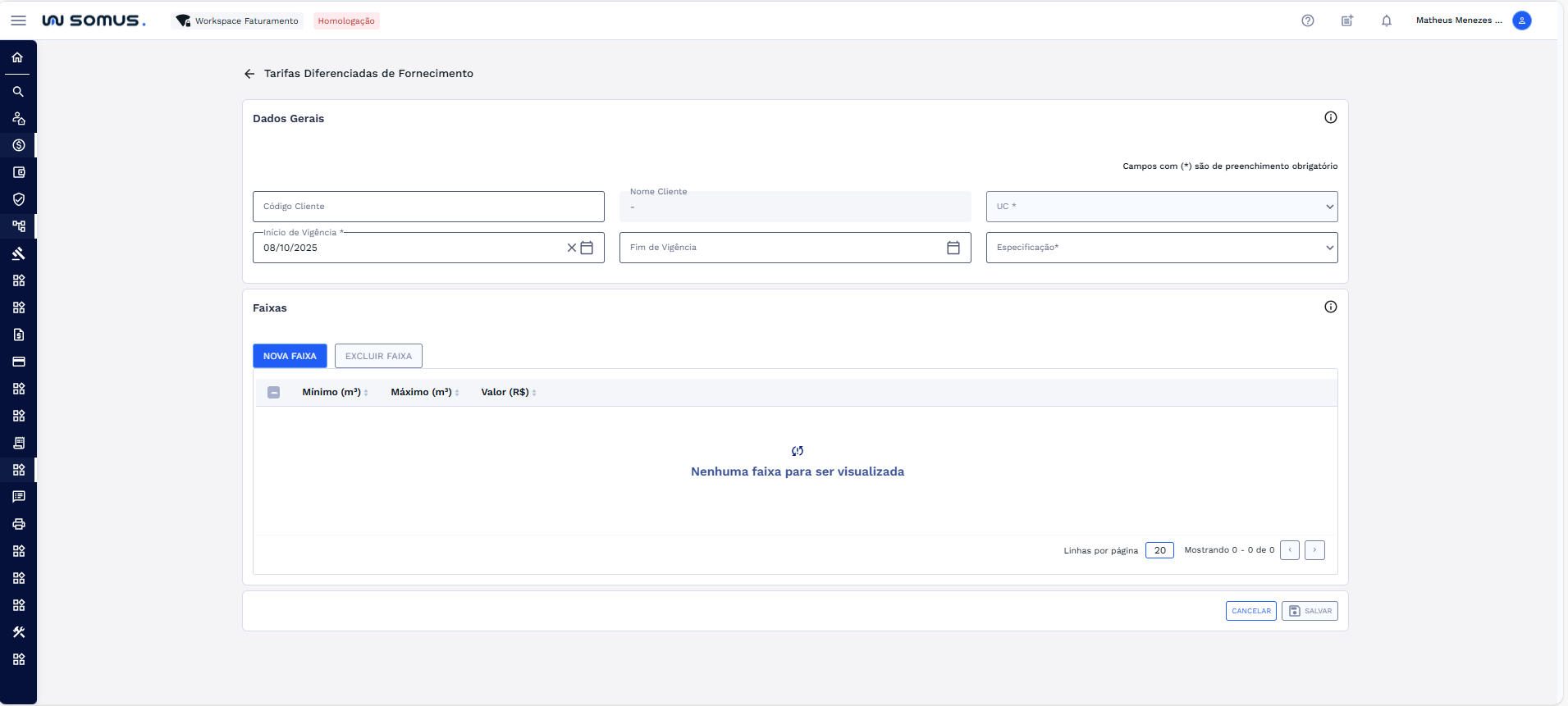Sort by Mínimo (m³) column header
1568x706 pixels.
(331, 393)
